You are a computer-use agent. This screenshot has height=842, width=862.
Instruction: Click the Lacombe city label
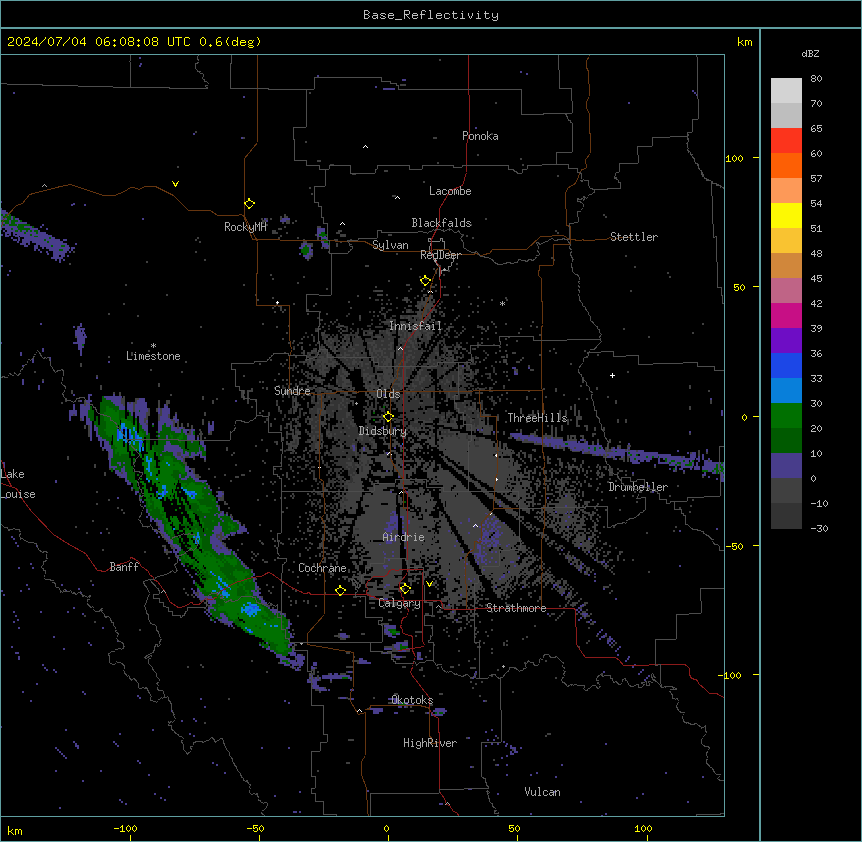click(x=450, y=191)
